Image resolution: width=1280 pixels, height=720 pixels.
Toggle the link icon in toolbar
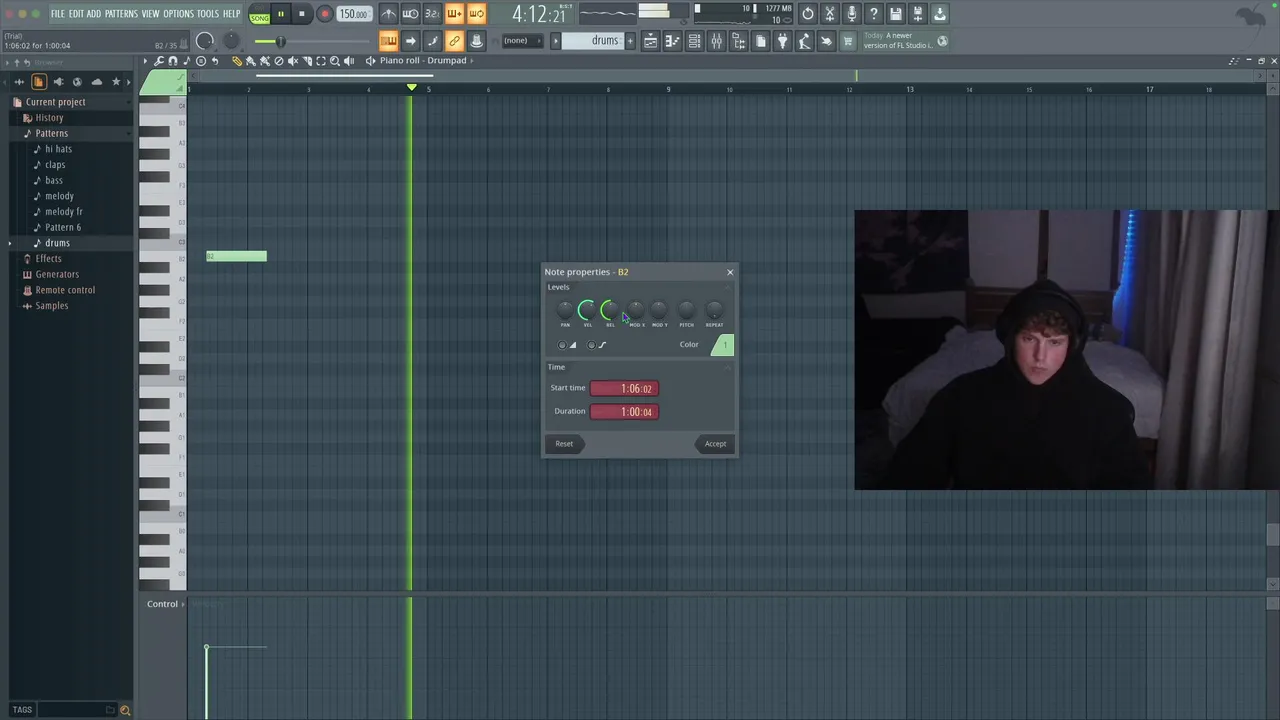[x=454, y=41]
